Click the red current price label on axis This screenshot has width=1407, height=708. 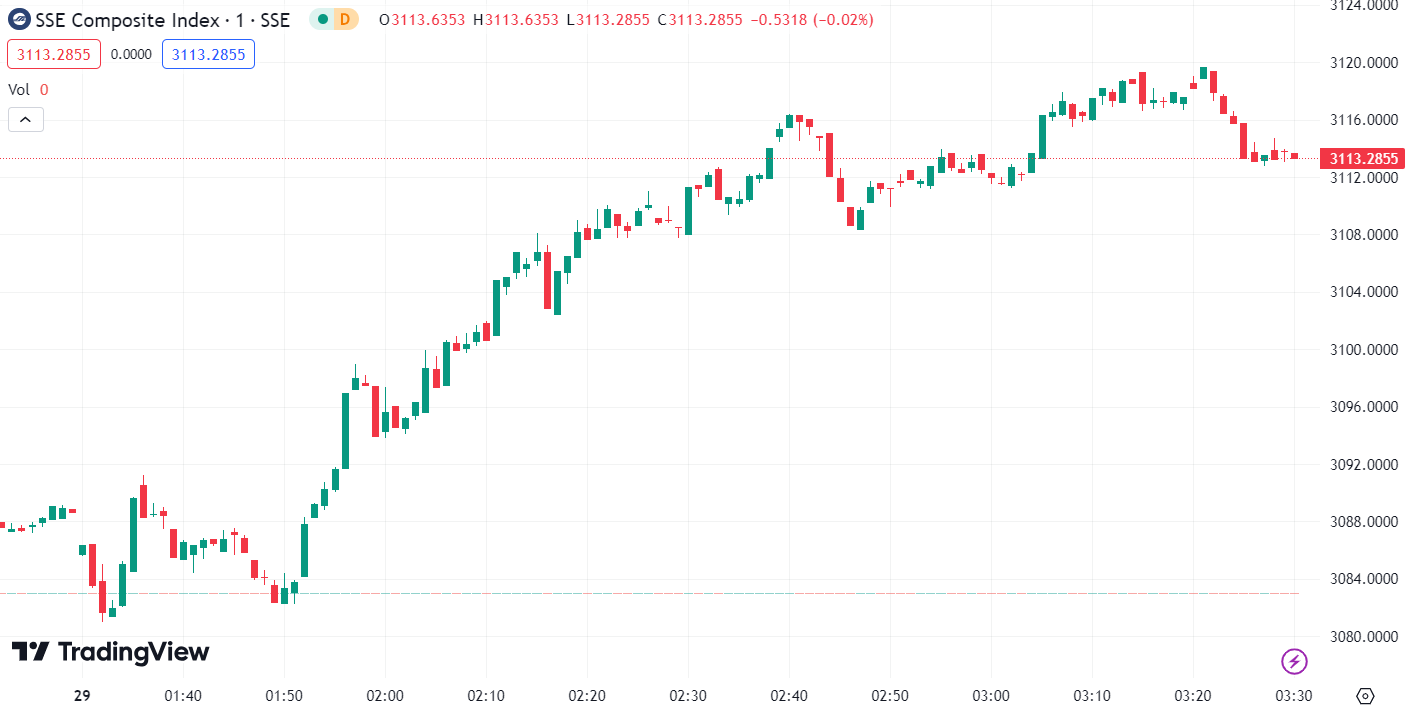1362,158
